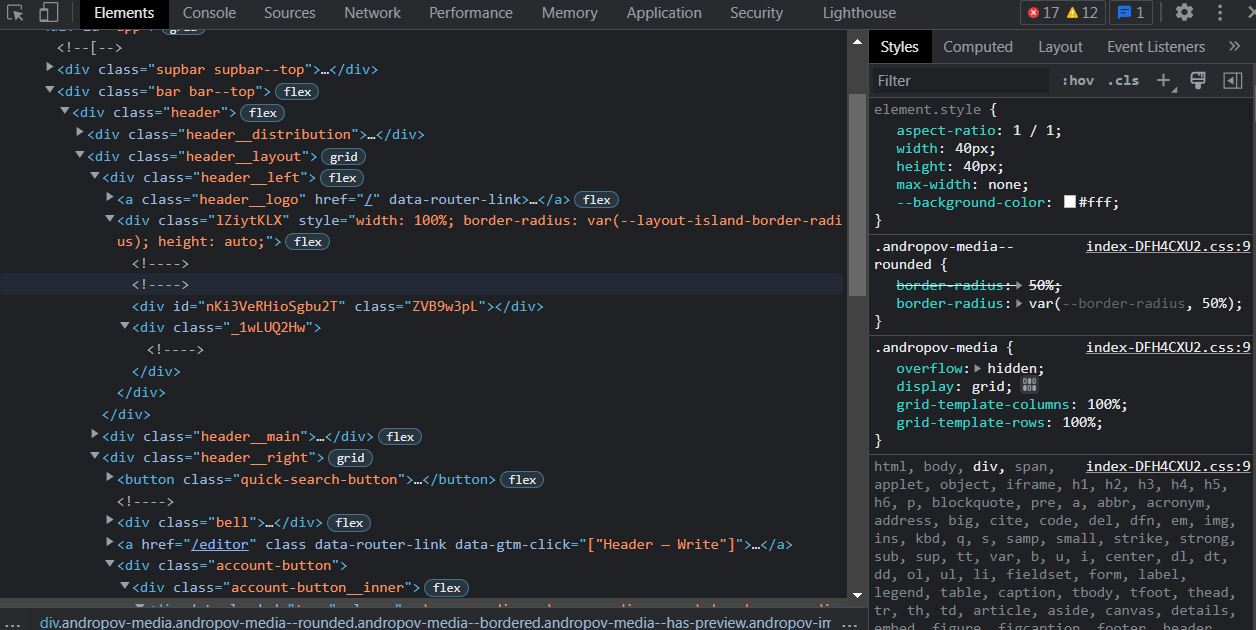Collapse the header__left div
Image resolution: width=1256 pixels, height=630 pixels.
coord(95,176)
